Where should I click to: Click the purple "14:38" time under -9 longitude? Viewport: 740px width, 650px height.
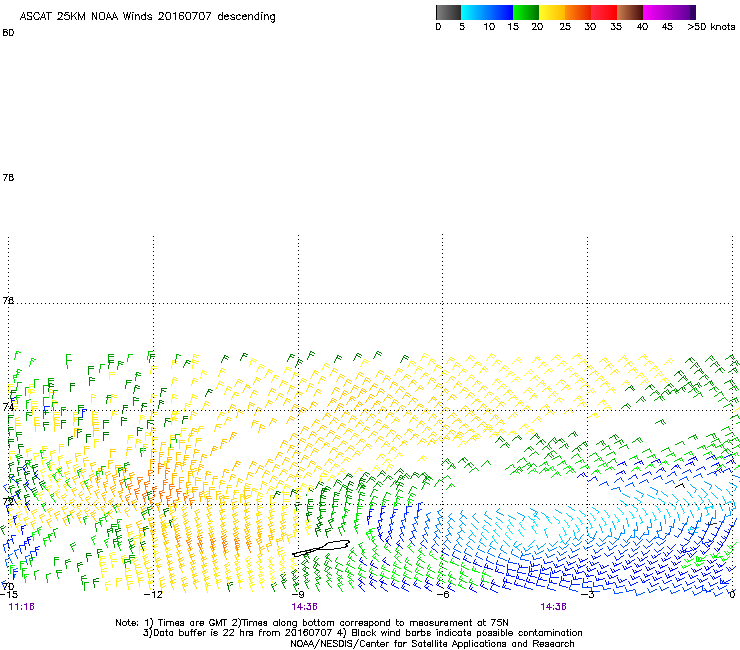point(304,607)
